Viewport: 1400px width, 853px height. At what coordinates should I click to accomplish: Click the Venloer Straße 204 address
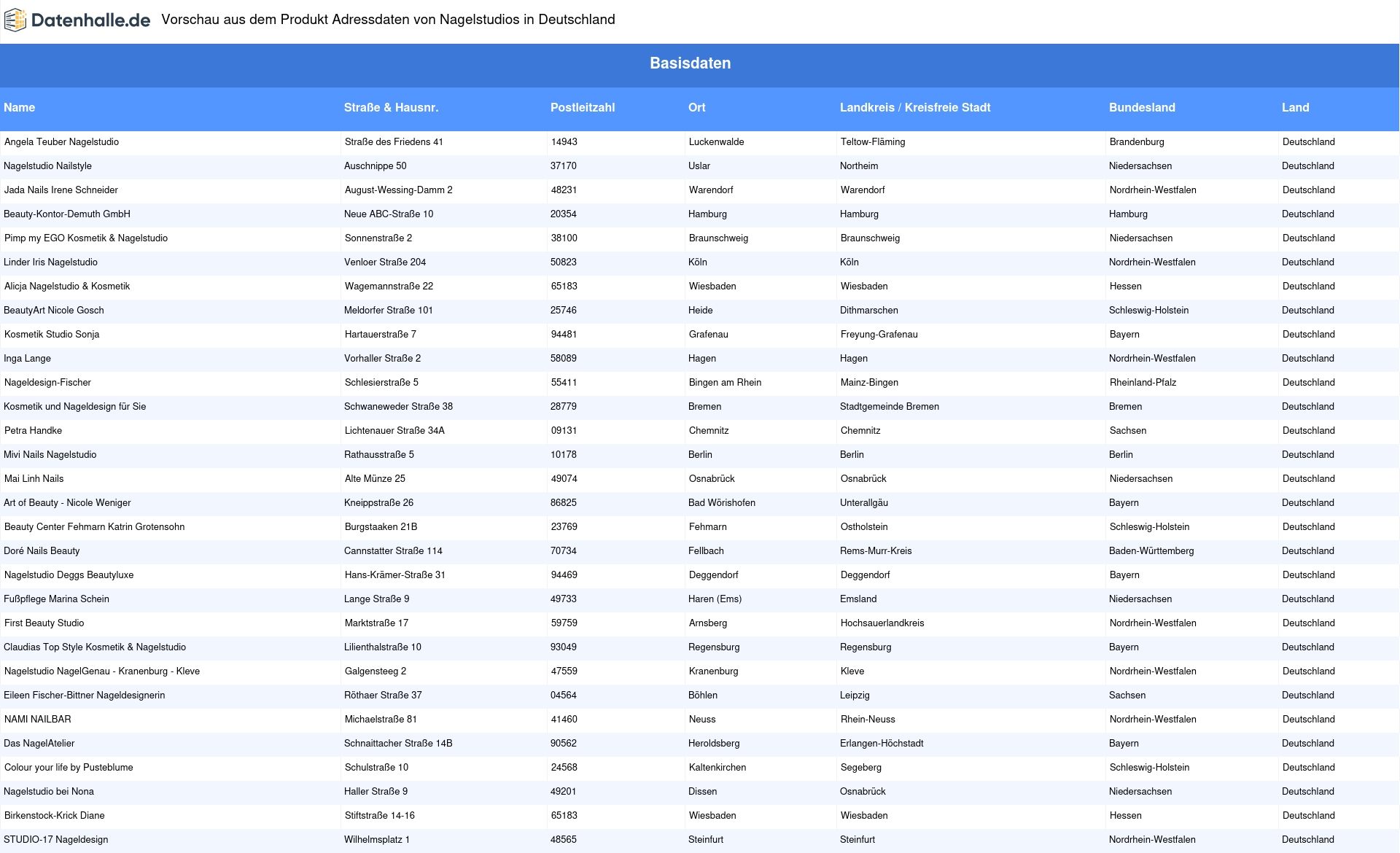click(x=385, y=262)
